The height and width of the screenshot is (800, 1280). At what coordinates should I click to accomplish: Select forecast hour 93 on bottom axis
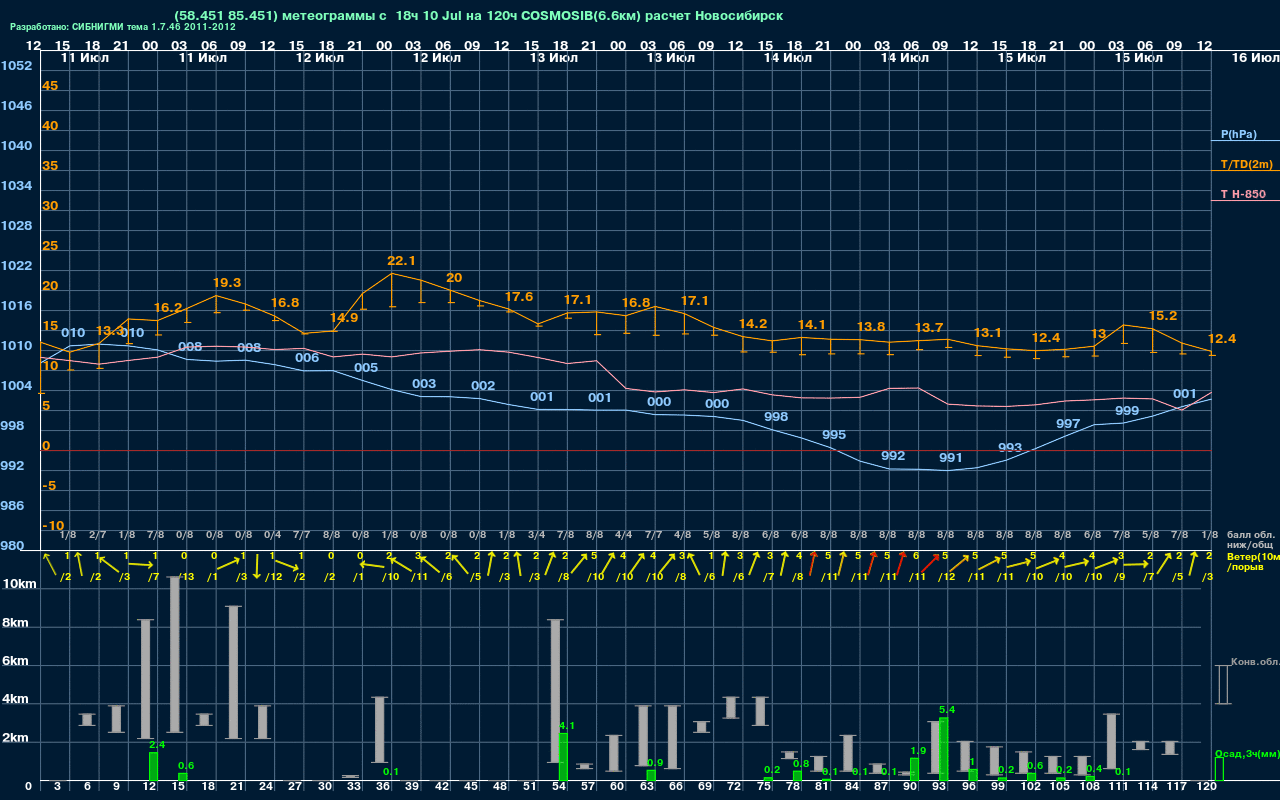(941, 788)
